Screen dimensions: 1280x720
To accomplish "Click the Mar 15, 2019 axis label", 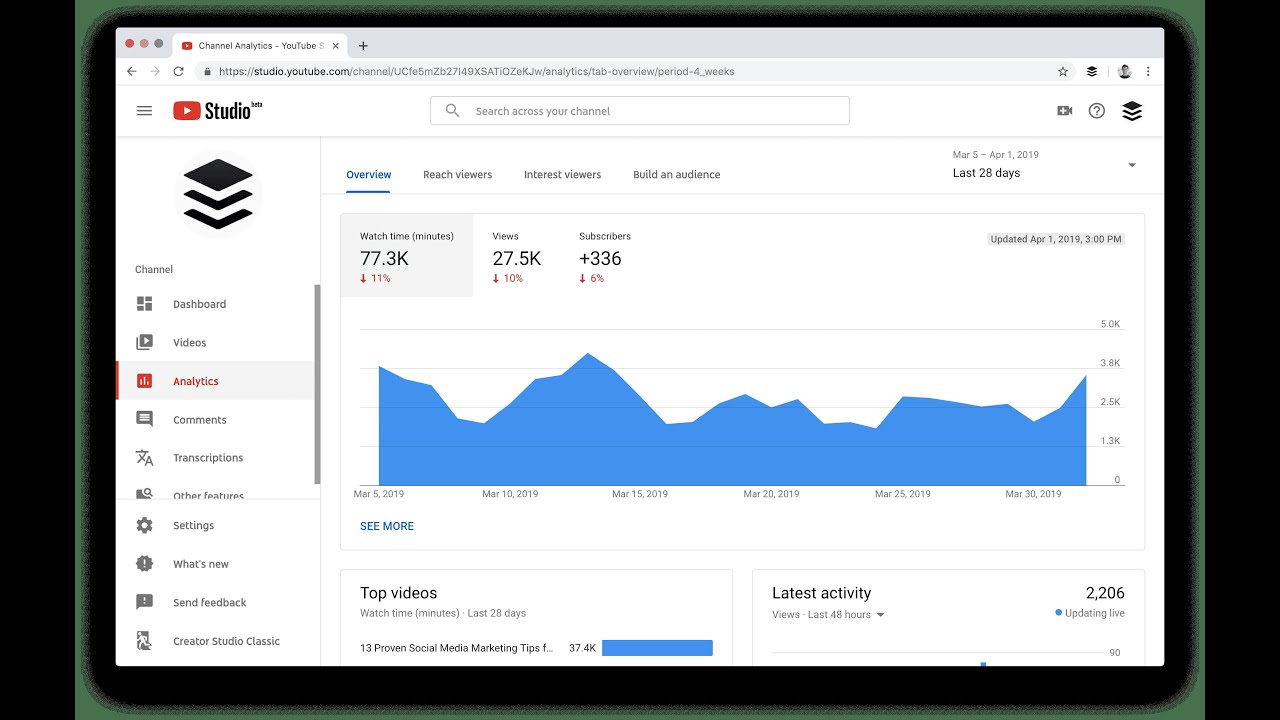I will tap(640, 494).
